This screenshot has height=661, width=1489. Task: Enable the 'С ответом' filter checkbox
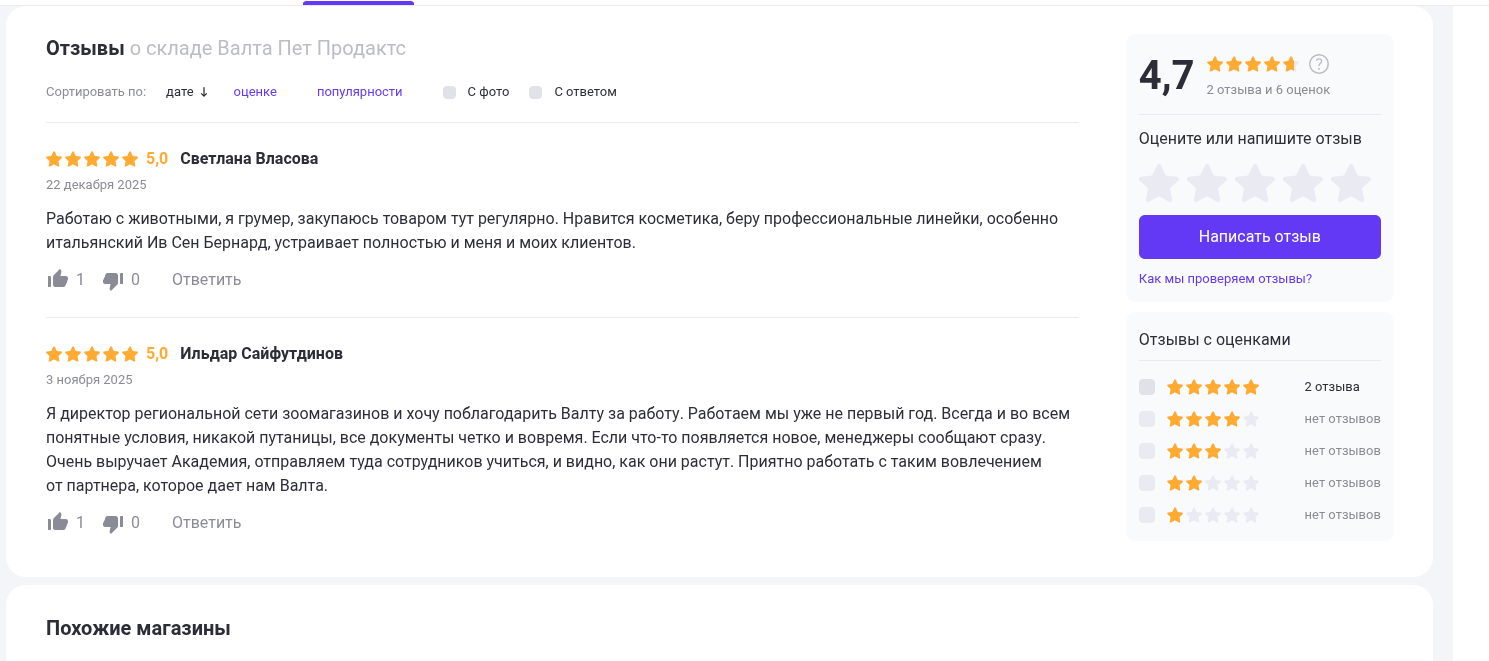[x=536, y=92]
